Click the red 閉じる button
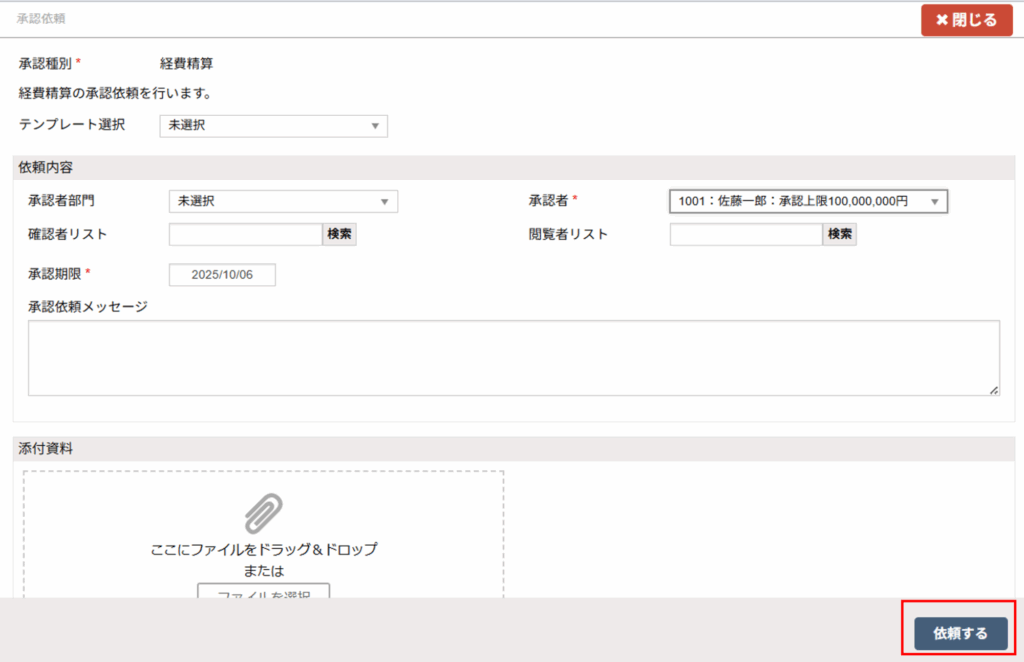This screenshot has width=1024, height=662. pos(966,20)
